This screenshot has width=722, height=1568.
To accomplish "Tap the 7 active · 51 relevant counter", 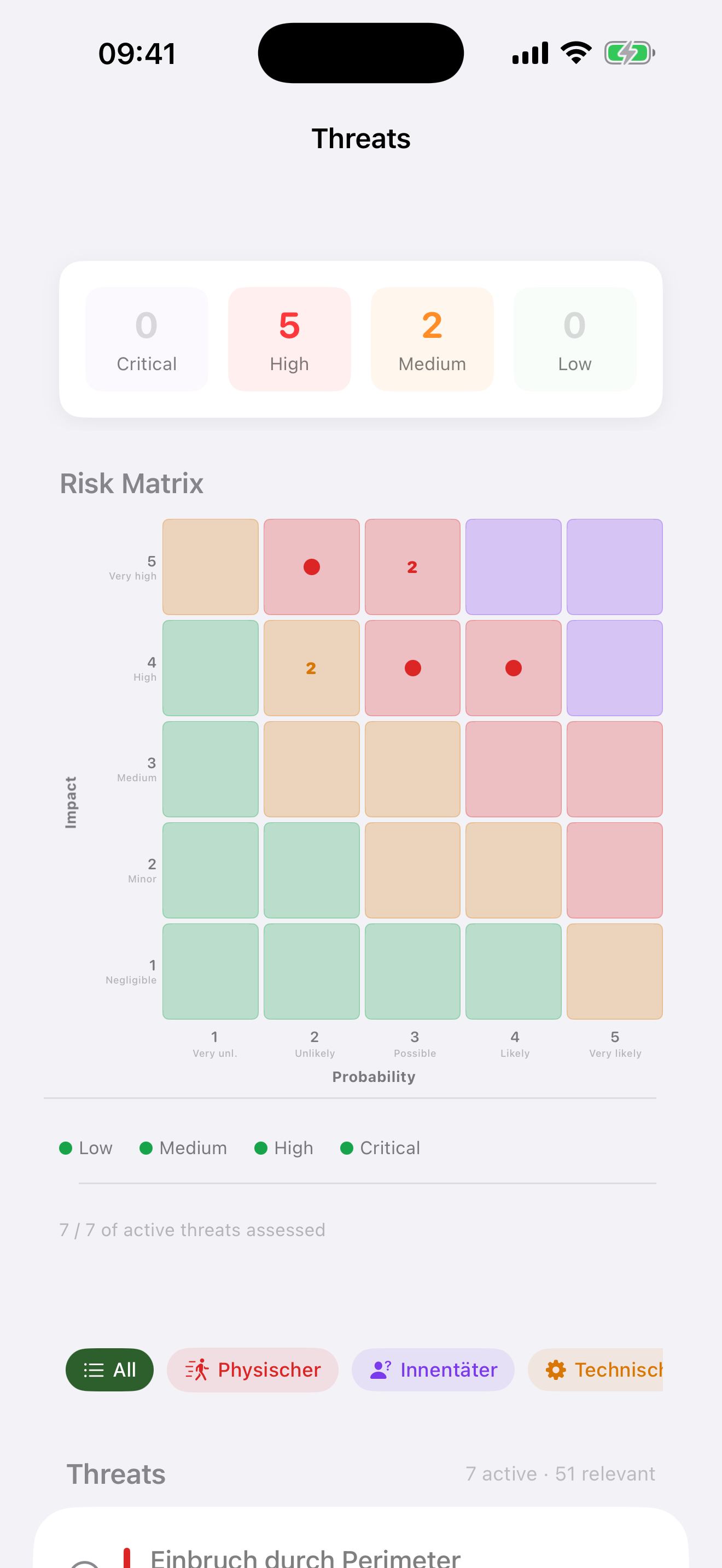I will coord(560,1473).
